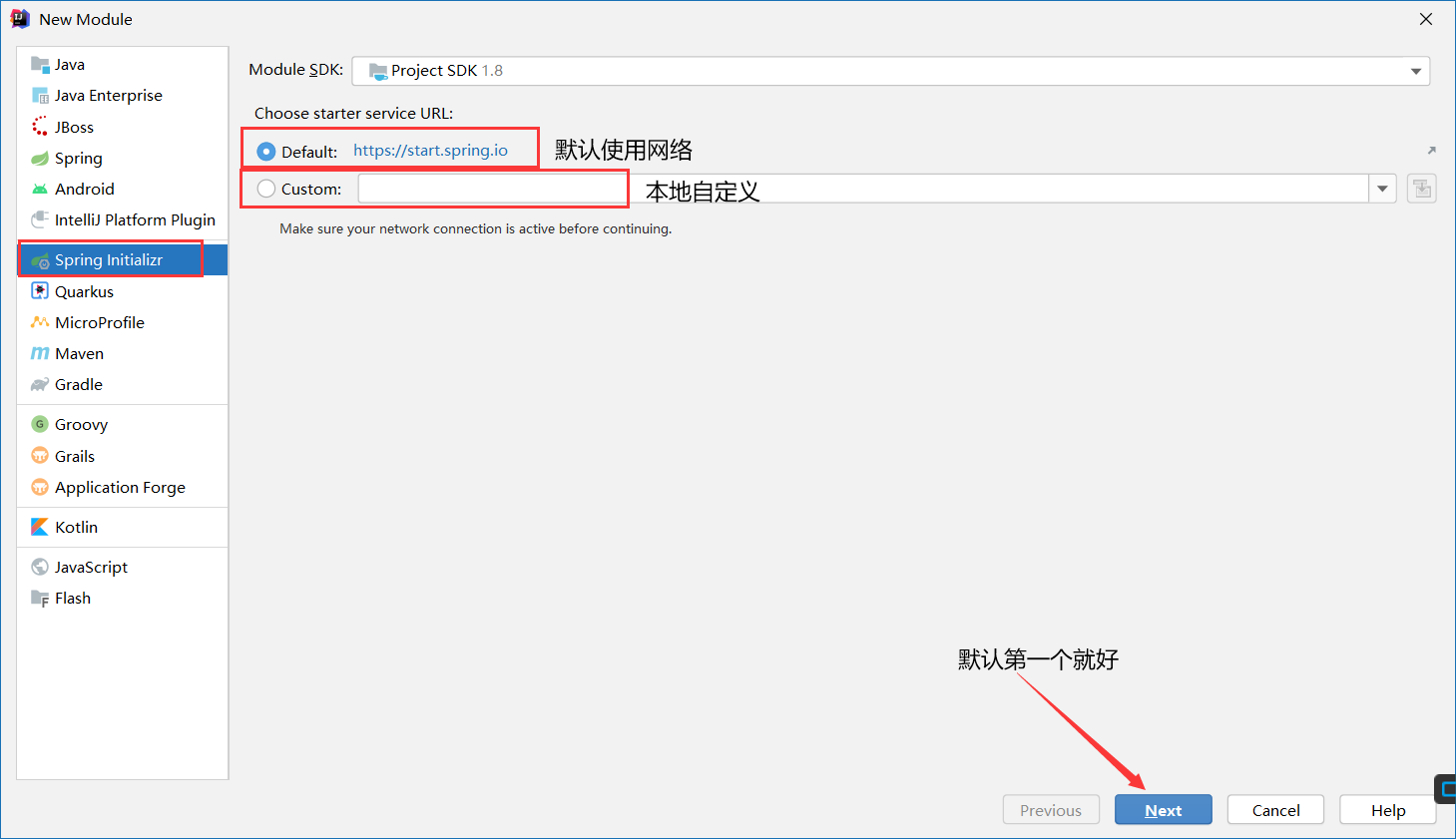Image resolution: width=1456 pixels, height=839 pixels.
Task: Click the Cancel button
Action: click(x=1275, y=810)
